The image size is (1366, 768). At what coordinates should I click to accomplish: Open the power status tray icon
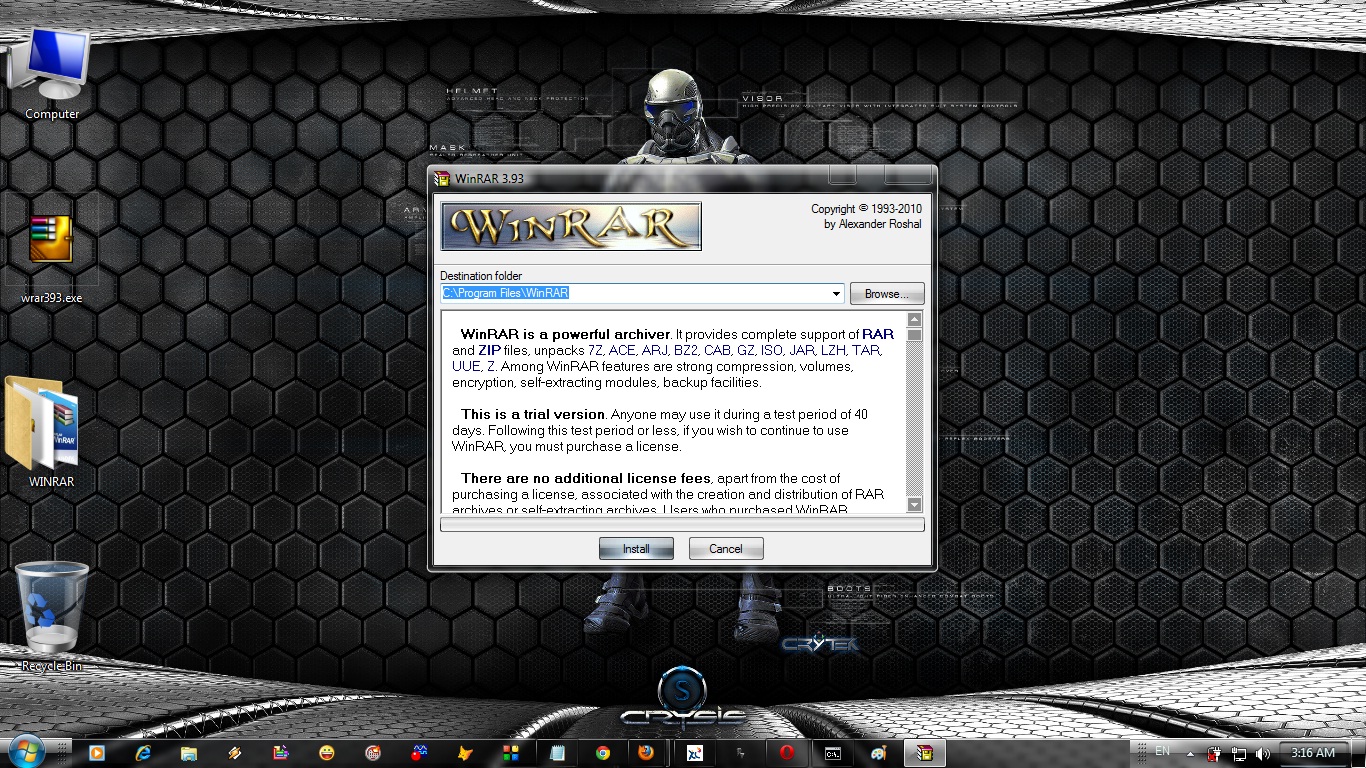click(1215, 753)
